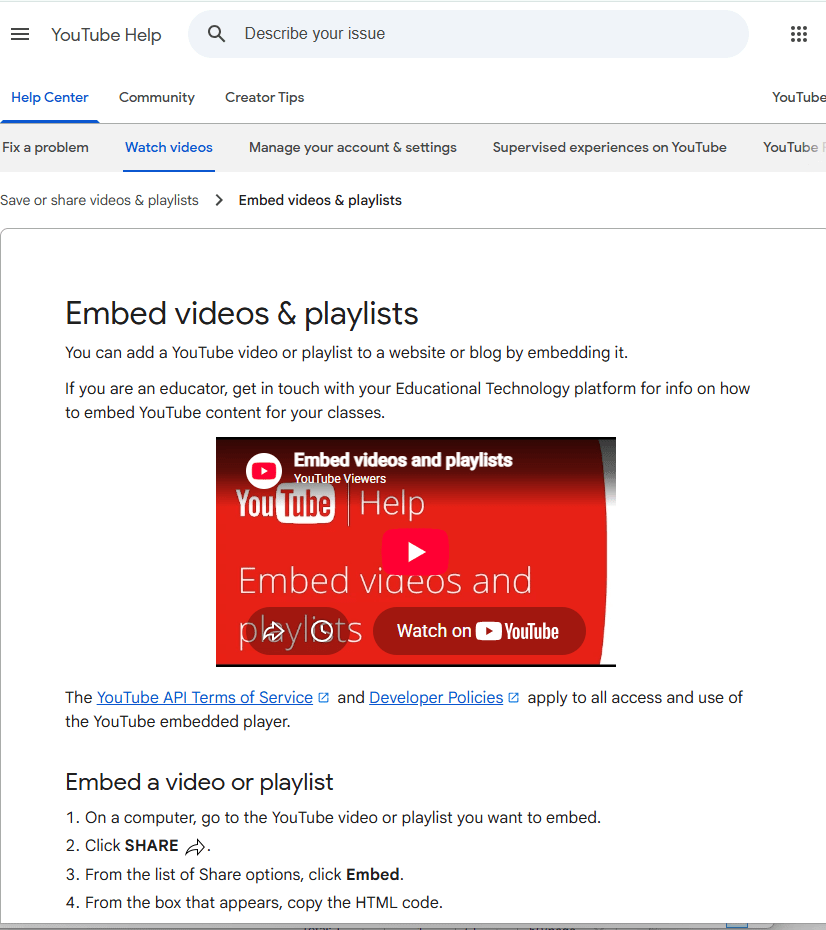Click the video share arrow icon
The height and width of the screenshot is (930, 826).
pyautogui.click(x=273, y=631)
